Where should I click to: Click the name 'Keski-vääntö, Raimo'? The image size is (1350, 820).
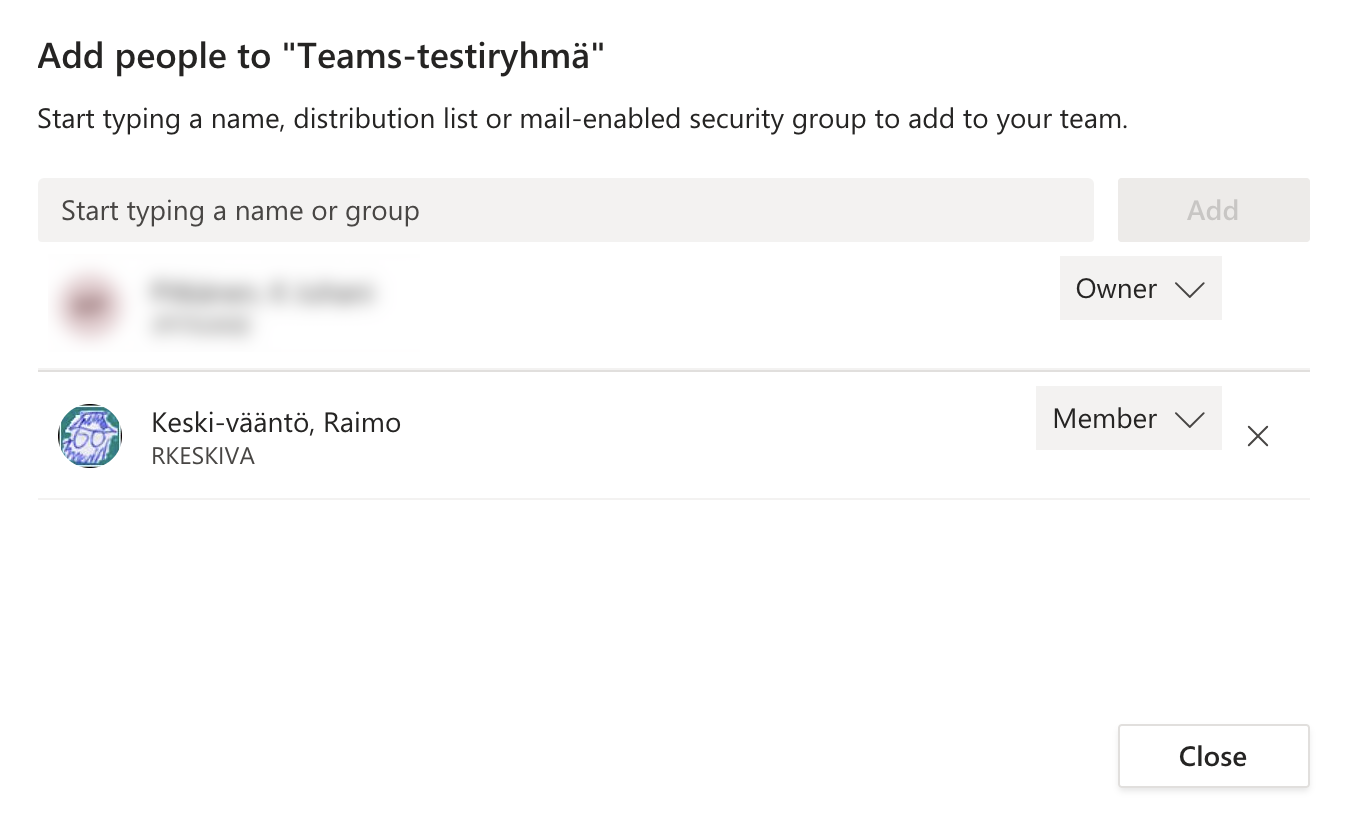tap(276, 423)
